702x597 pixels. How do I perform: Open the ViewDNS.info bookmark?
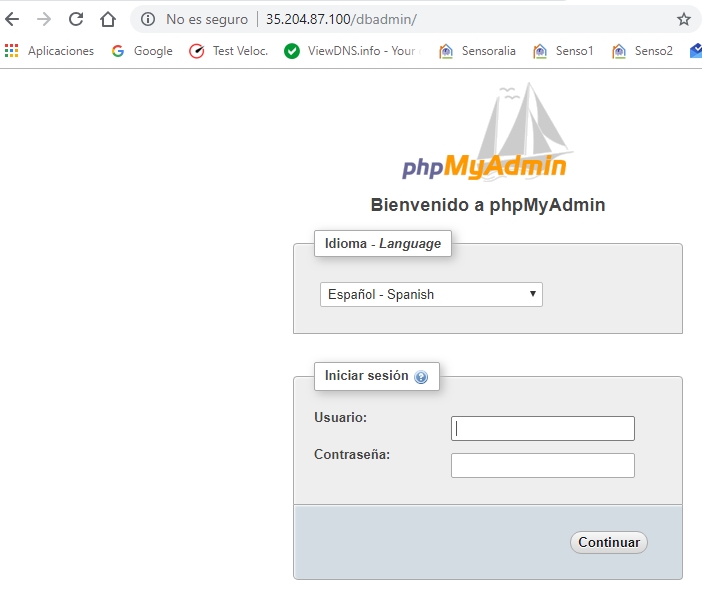(x=353, y=51)
